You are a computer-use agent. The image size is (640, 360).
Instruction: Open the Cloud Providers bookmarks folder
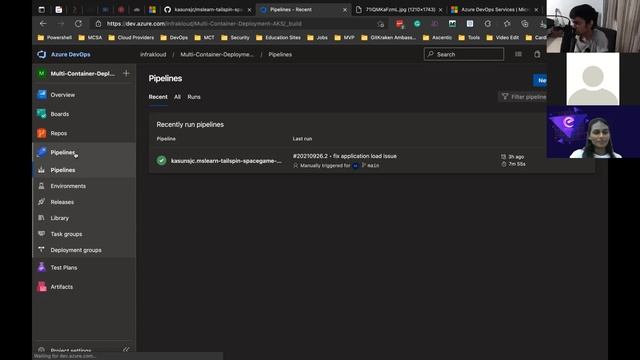(x=131, y=38)
